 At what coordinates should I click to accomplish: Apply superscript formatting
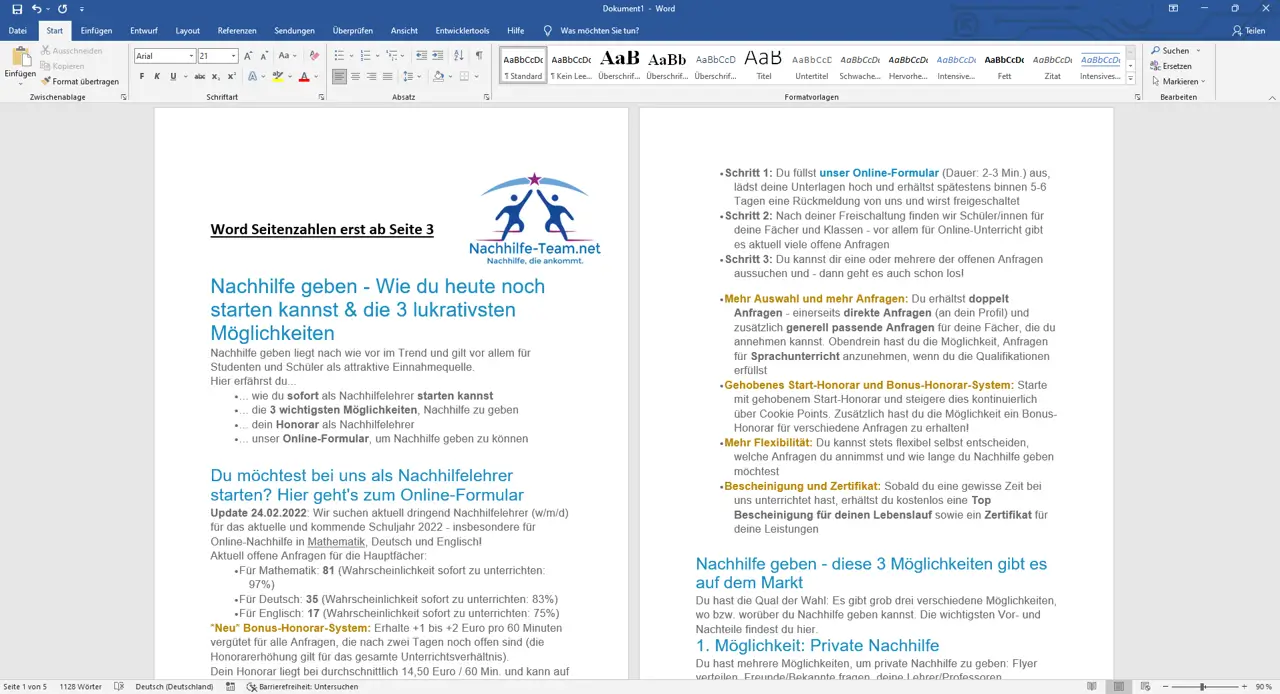click(x=232, y=76)
